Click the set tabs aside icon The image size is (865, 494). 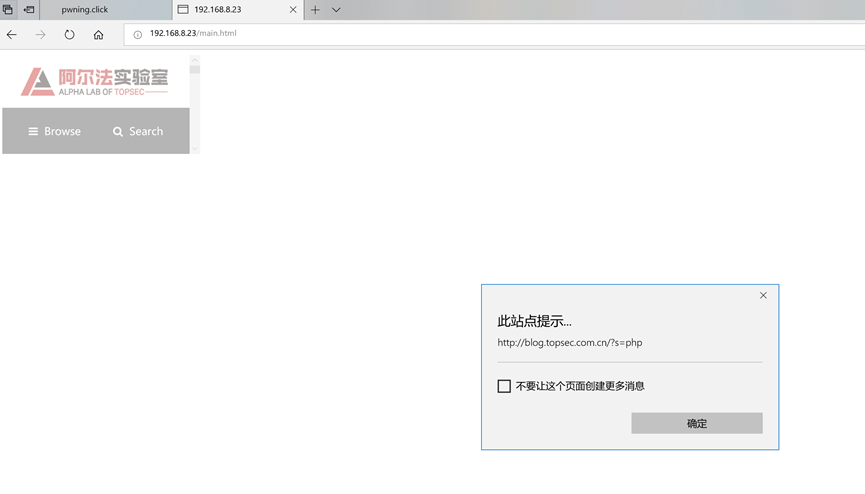(x=29, y=9)
